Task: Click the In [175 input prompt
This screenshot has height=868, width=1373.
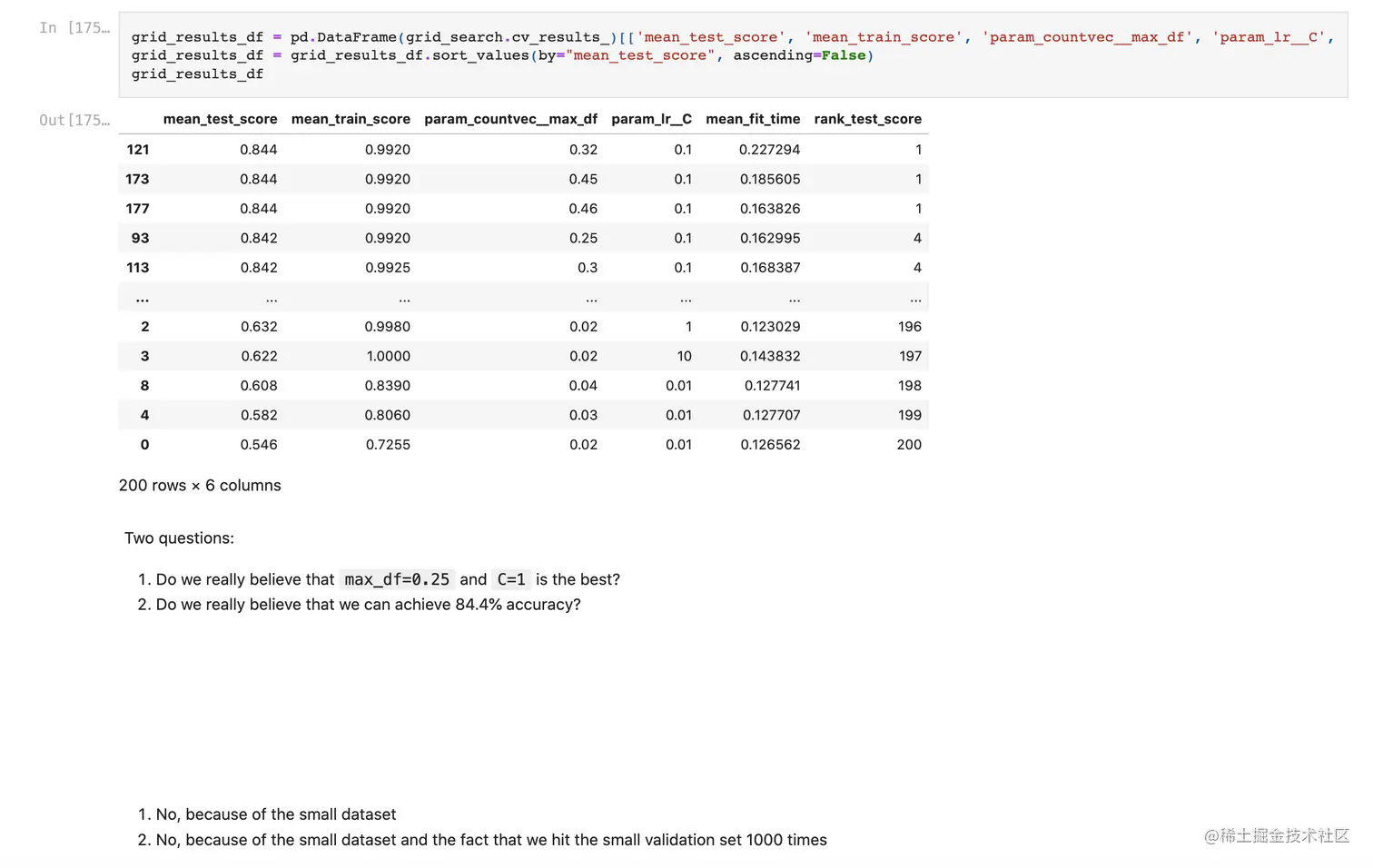Action: click(x=74, y=28)
